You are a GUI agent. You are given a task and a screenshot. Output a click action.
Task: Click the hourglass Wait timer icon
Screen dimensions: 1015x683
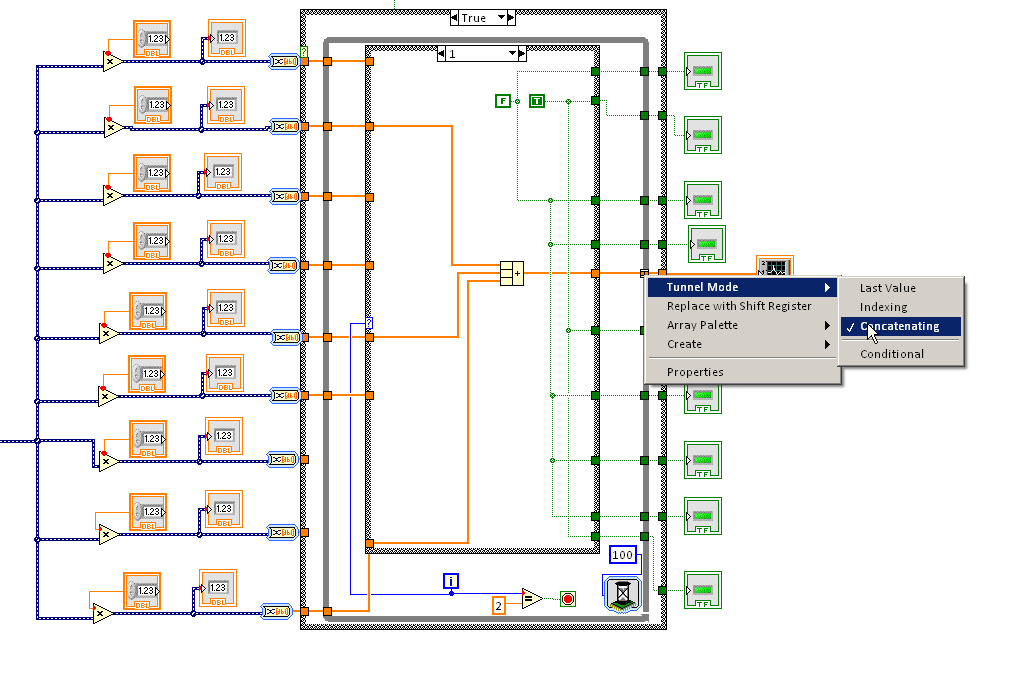tap(622, 593)
